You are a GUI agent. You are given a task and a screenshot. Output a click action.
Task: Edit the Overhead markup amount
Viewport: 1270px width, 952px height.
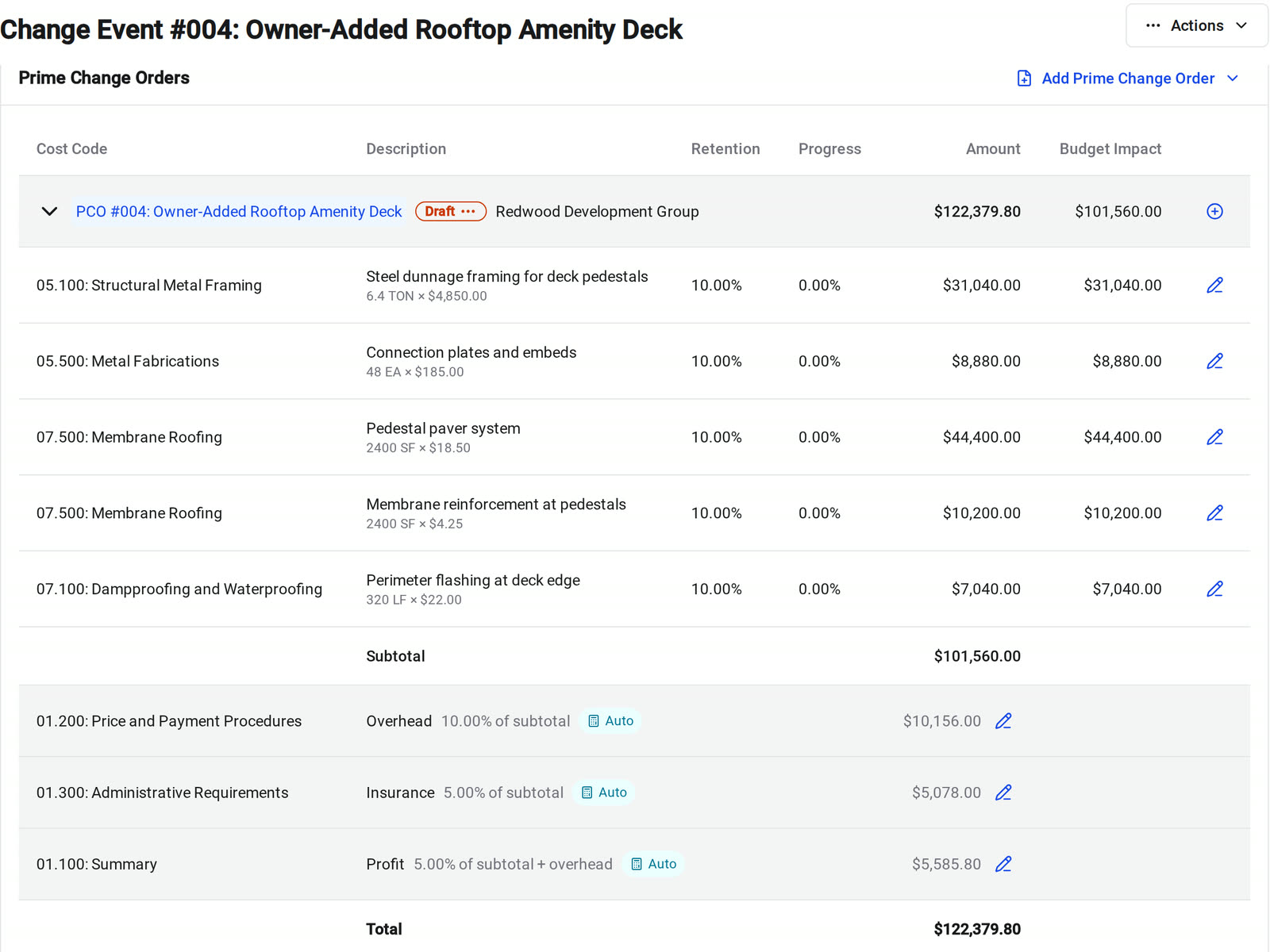pos(1003,721)
